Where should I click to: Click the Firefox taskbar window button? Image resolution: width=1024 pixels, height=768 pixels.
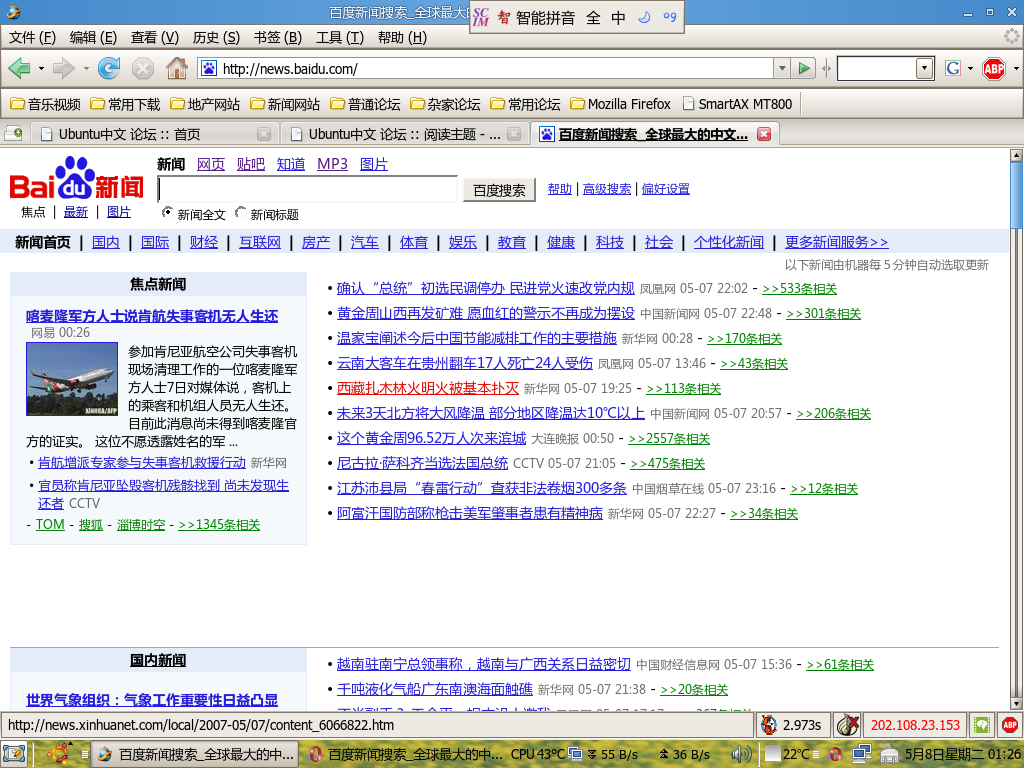pyautogui.click(x=195, y=754)
